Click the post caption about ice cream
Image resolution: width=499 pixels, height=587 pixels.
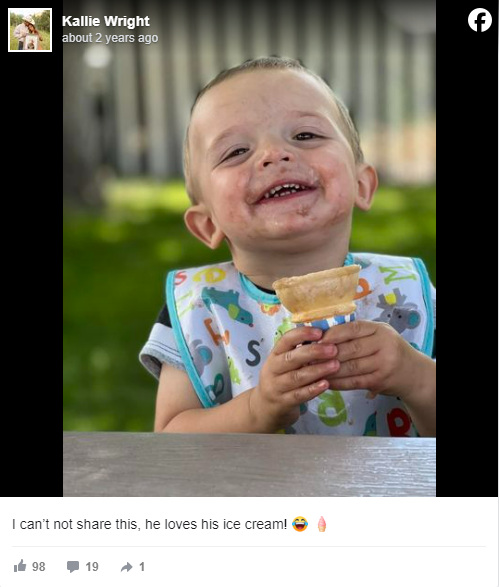coord(149,524)
